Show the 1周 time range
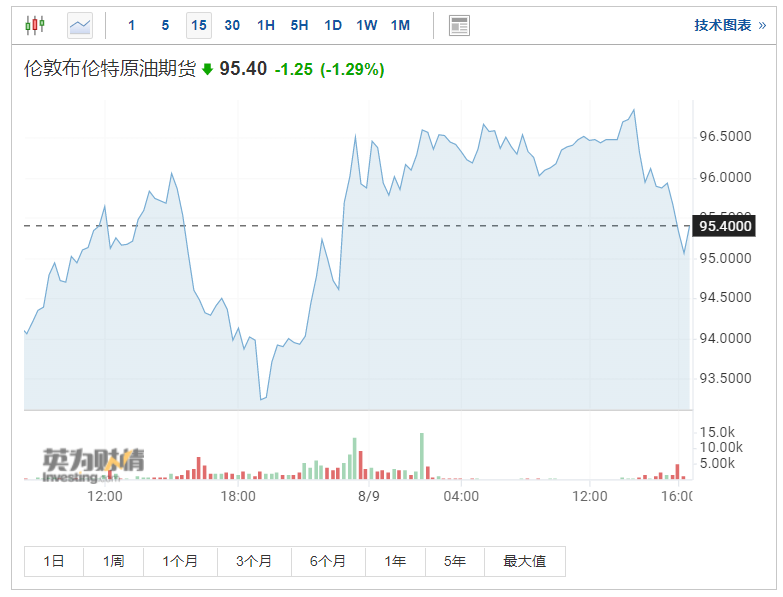Screen dimensions: 783x597 pos(113,562)
